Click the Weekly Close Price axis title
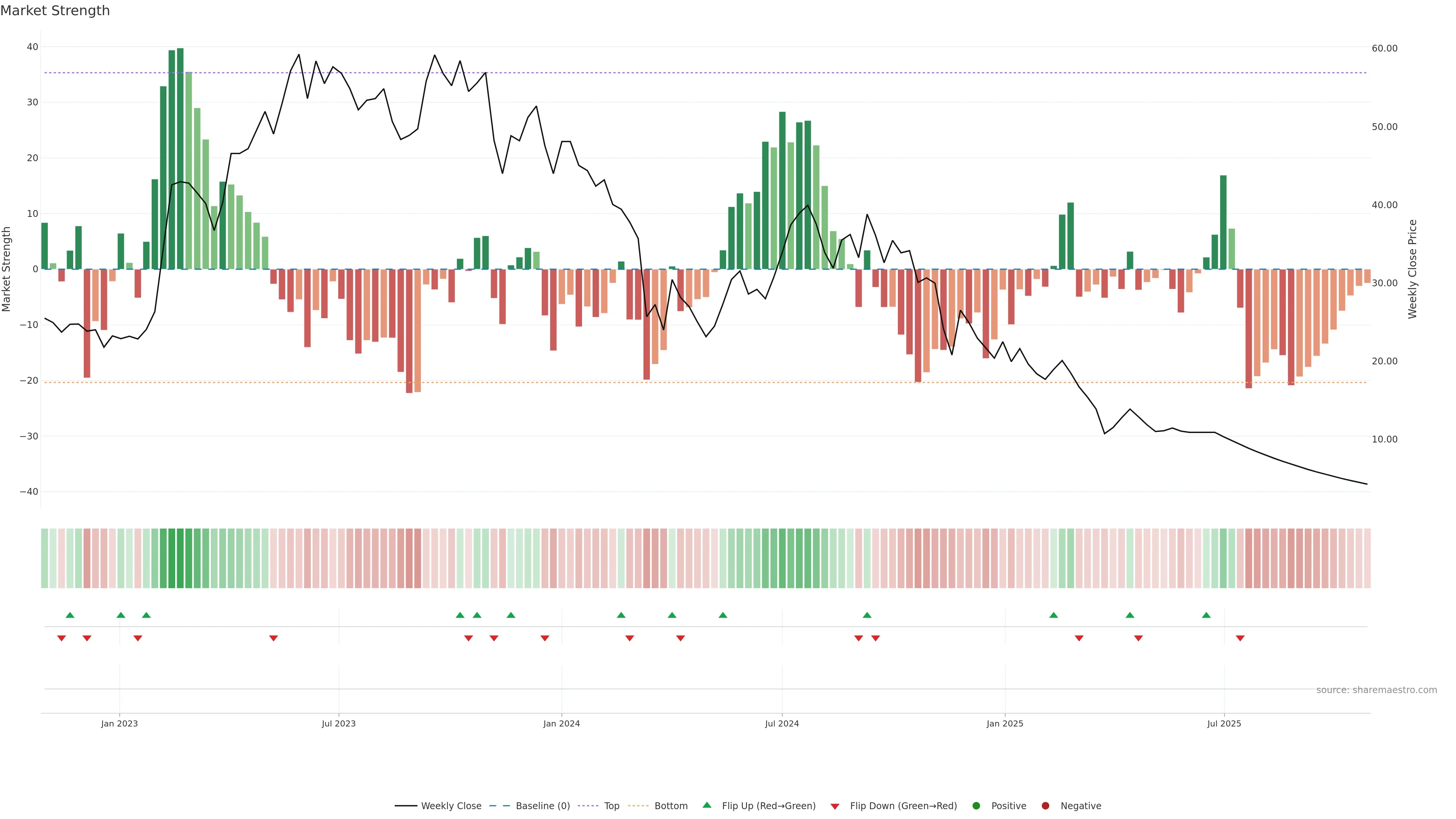The height and width of the screenshot is (819, 1456). point(1412,269)
